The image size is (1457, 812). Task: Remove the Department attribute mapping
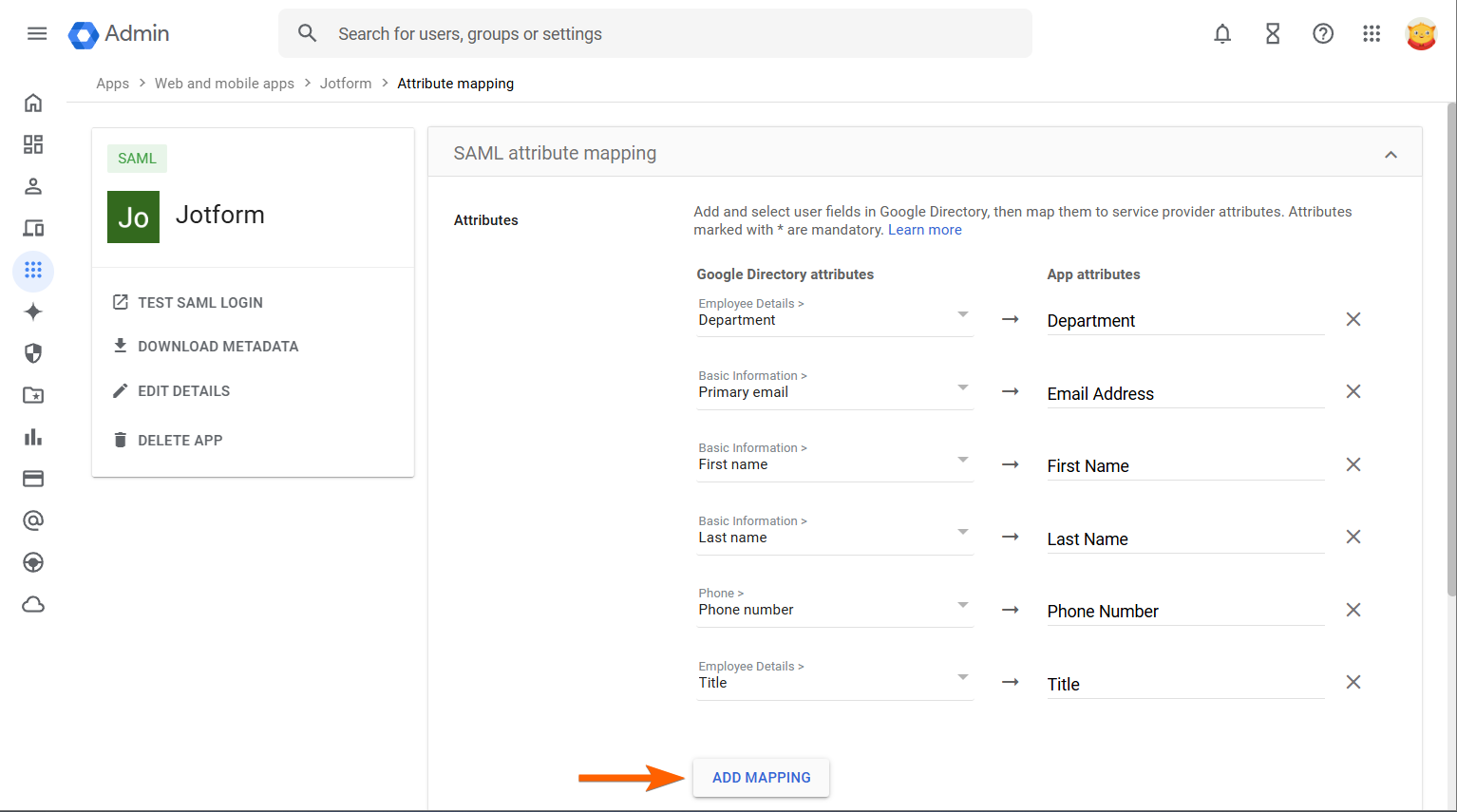1353,319
